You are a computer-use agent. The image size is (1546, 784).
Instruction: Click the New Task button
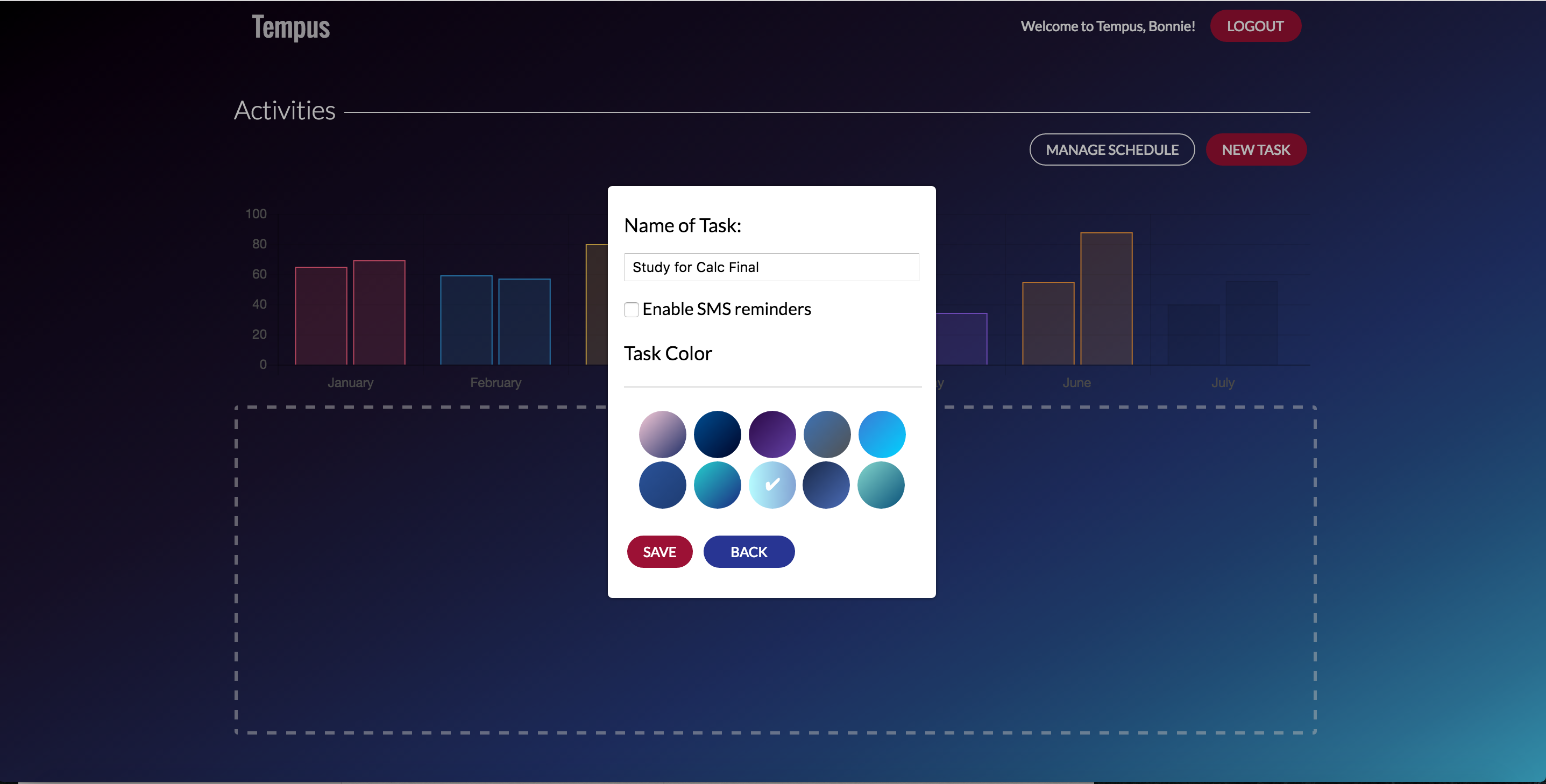click(x=1256, y=149)
